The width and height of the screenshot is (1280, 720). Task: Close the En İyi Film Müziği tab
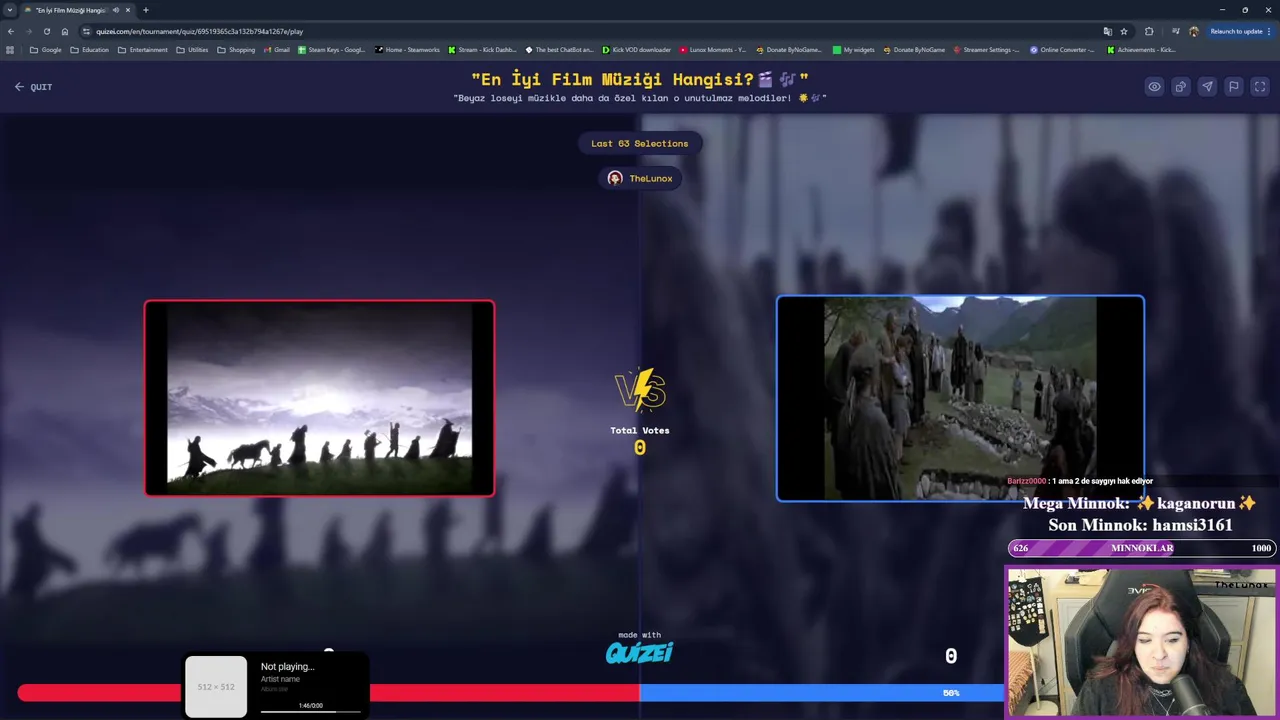click(128, 10)
